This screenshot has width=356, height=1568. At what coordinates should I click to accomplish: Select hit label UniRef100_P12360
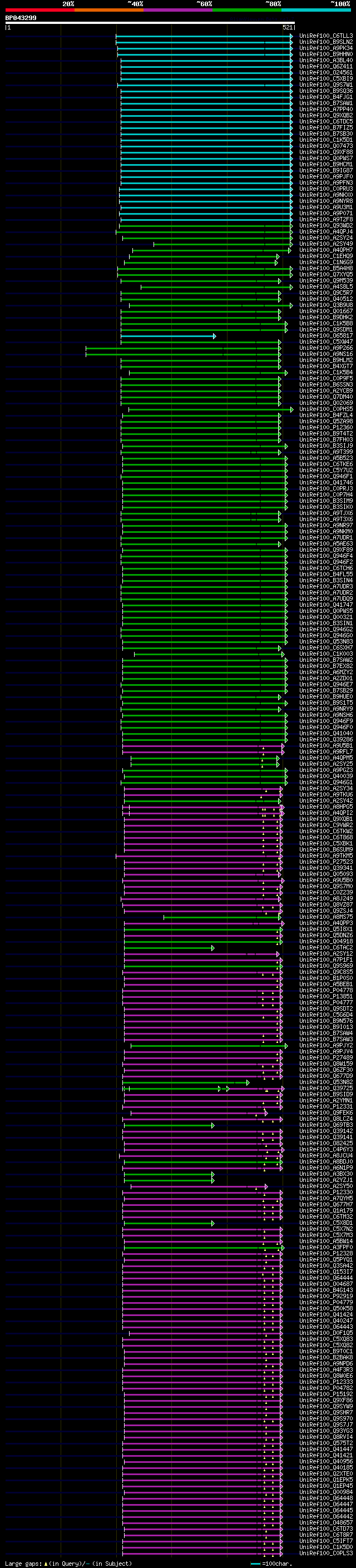point(325,427)
